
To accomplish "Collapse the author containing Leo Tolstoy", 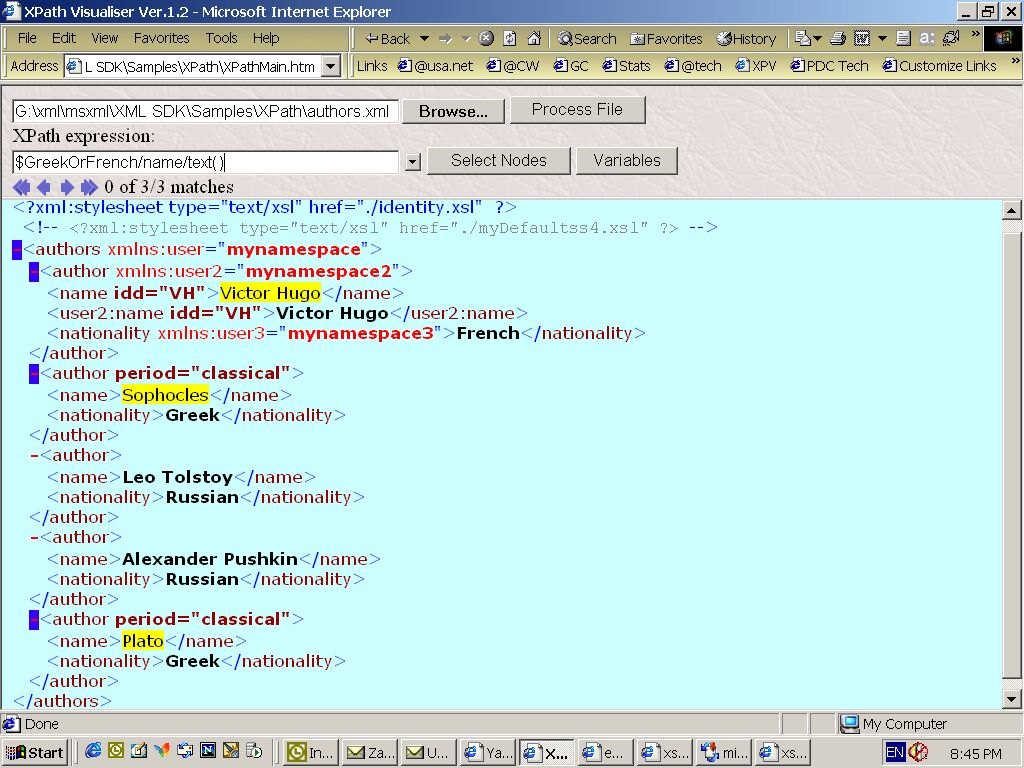I will click(34, 455).
